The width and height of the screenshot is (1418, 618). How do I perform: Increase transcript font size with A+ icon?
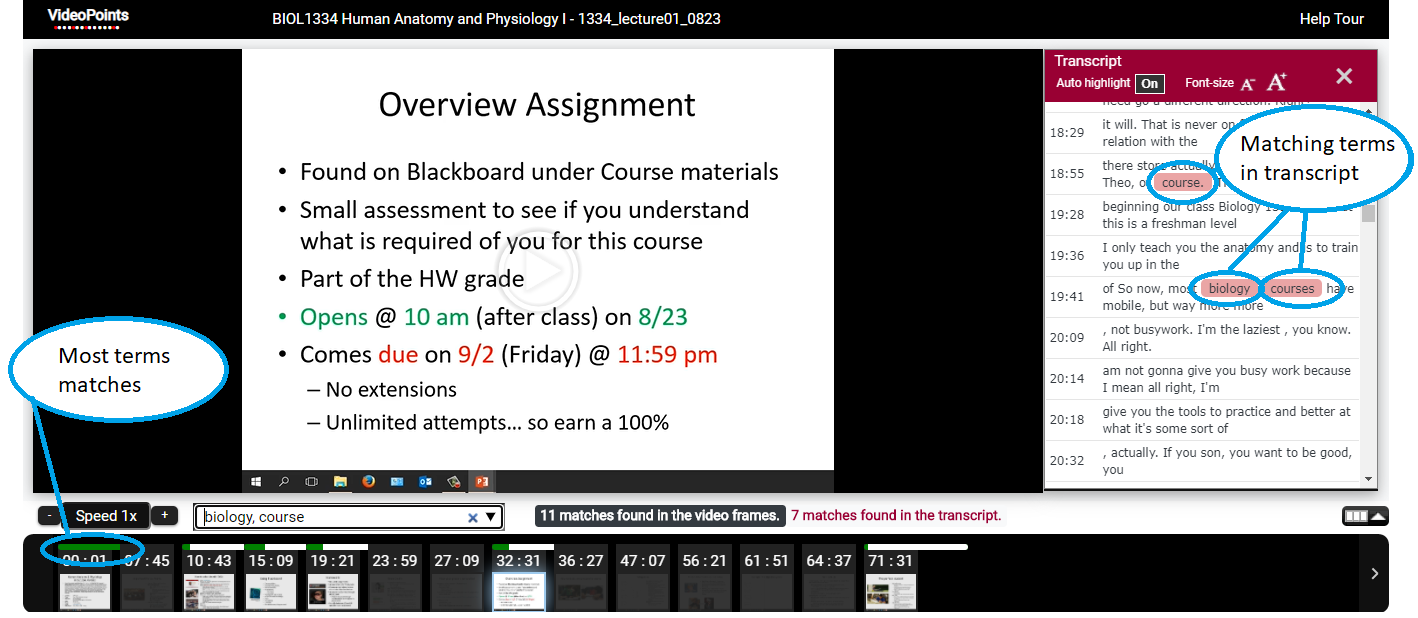[x=1277, y=82]
